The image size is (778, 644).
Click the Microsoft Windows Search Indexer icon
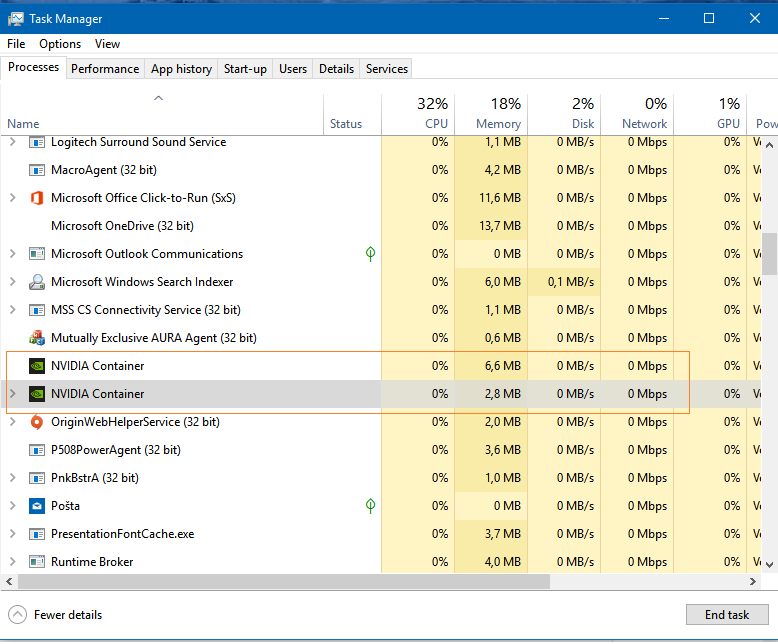coord(37,282)
